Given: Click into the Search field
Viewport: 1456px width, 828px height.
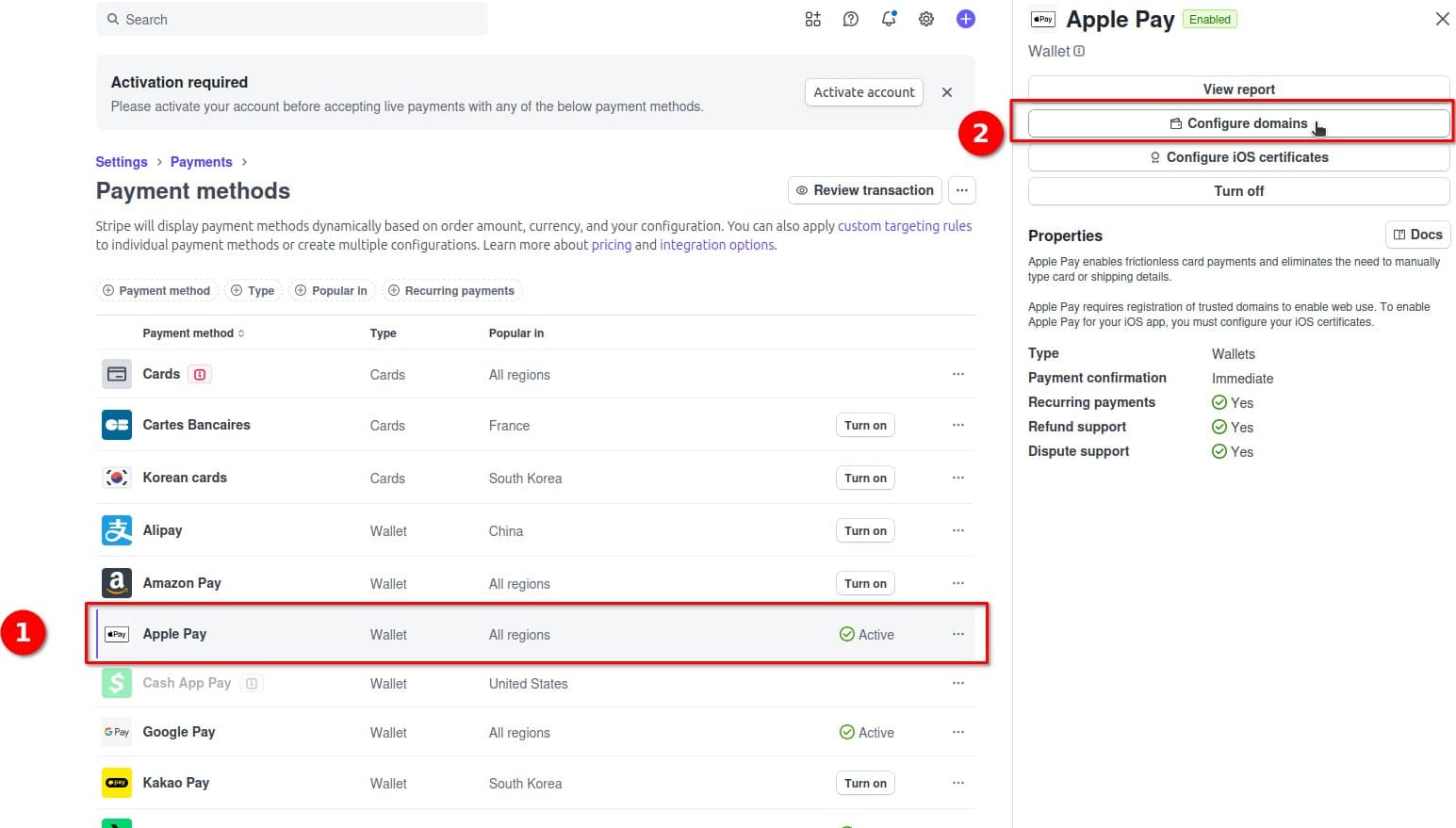Looking at the screenshot, I should click(x=292, y=19).
